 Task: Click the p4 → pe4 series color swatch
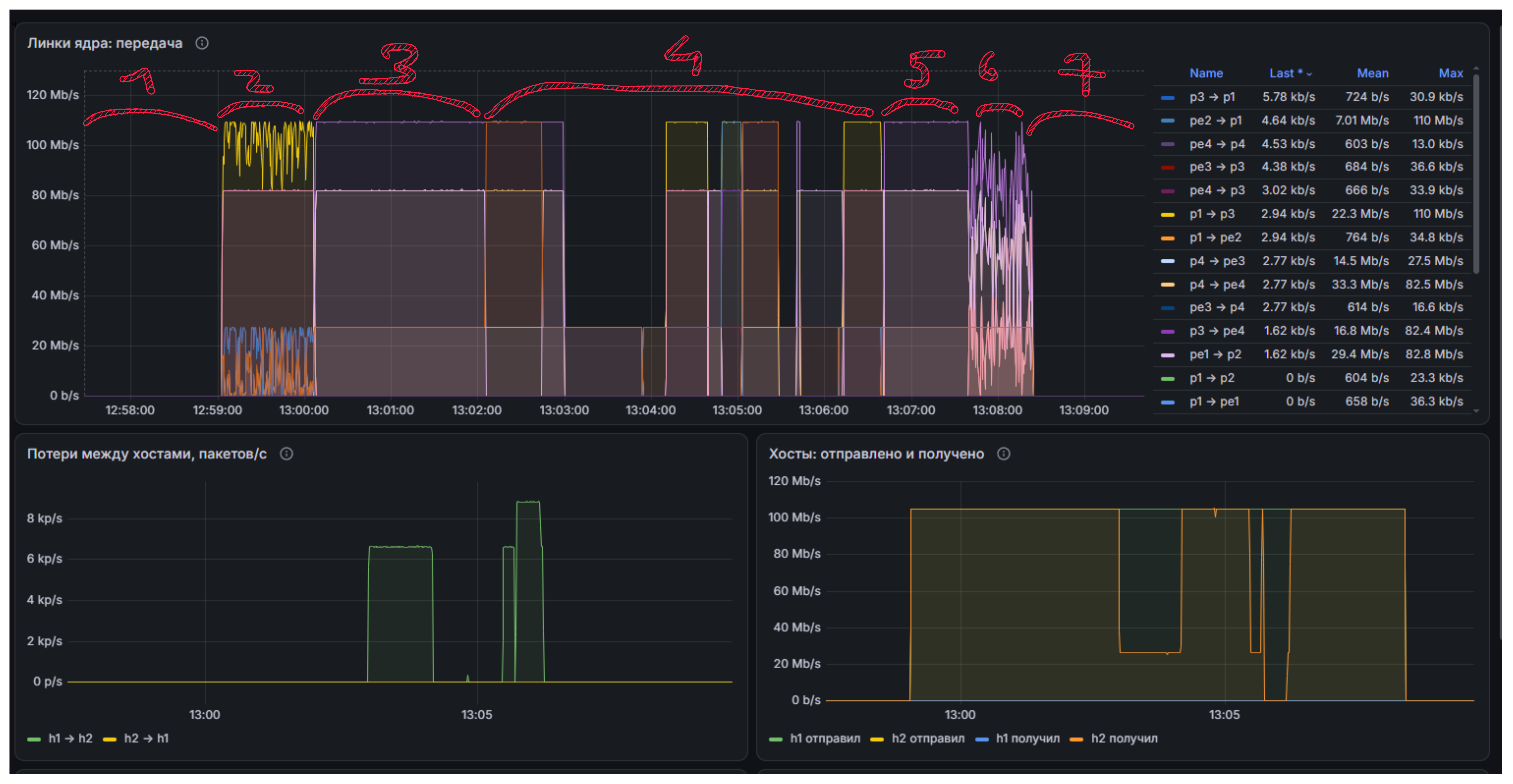point(1168,285)
